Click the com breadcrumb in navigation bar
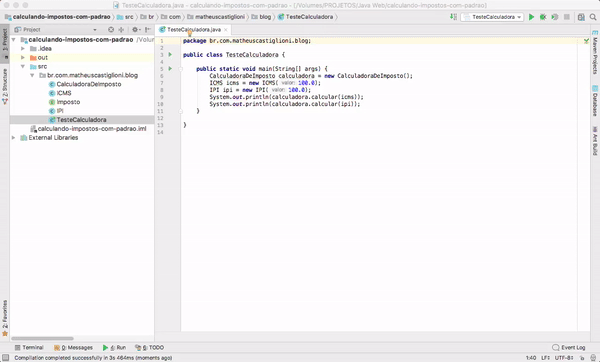The height and width of the screenshot is (362, 600). (x=171, y=17)
